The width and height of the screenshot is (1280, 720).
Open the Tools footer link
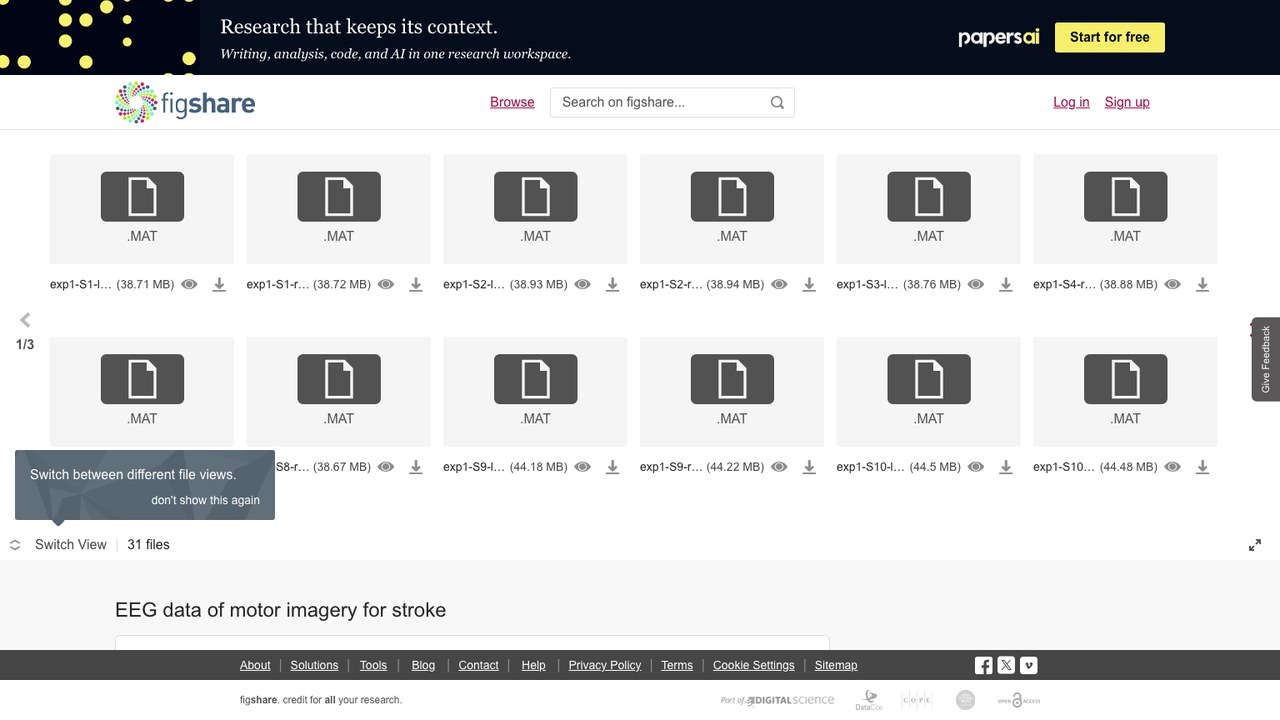(x=373, y=665)
